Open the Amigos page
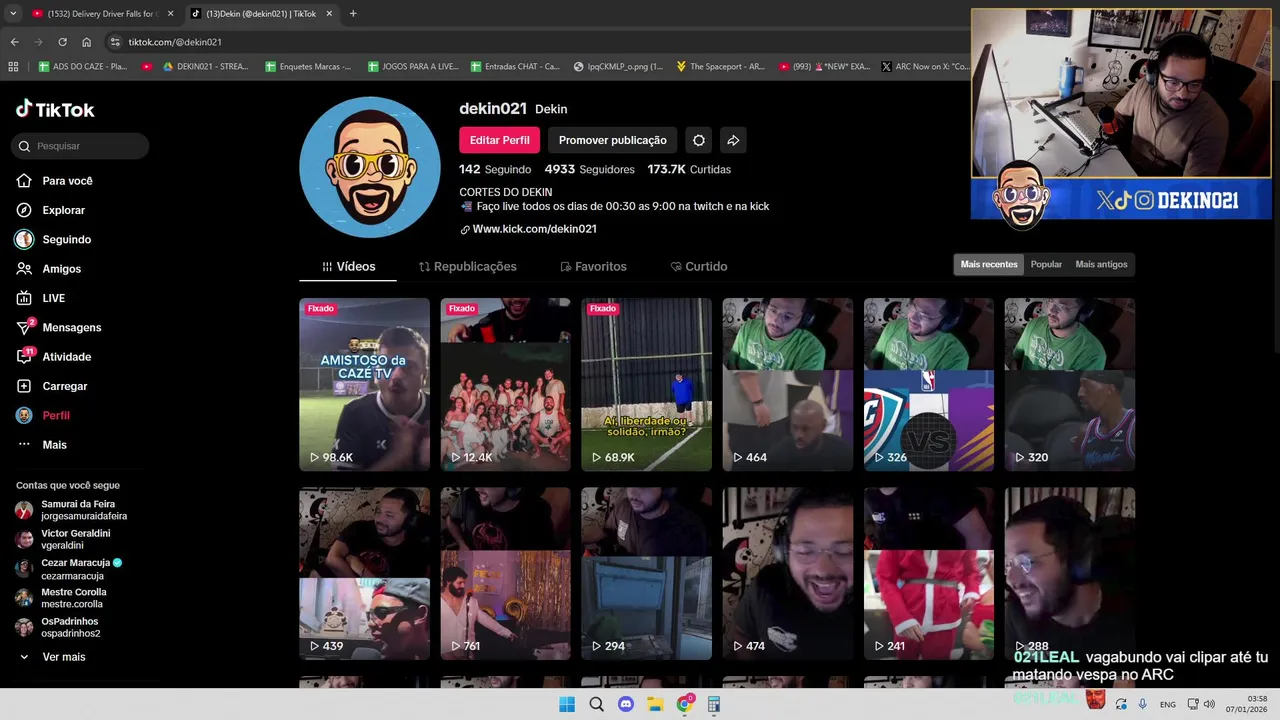Screen dimensions: 1280x720 [49, 269]
